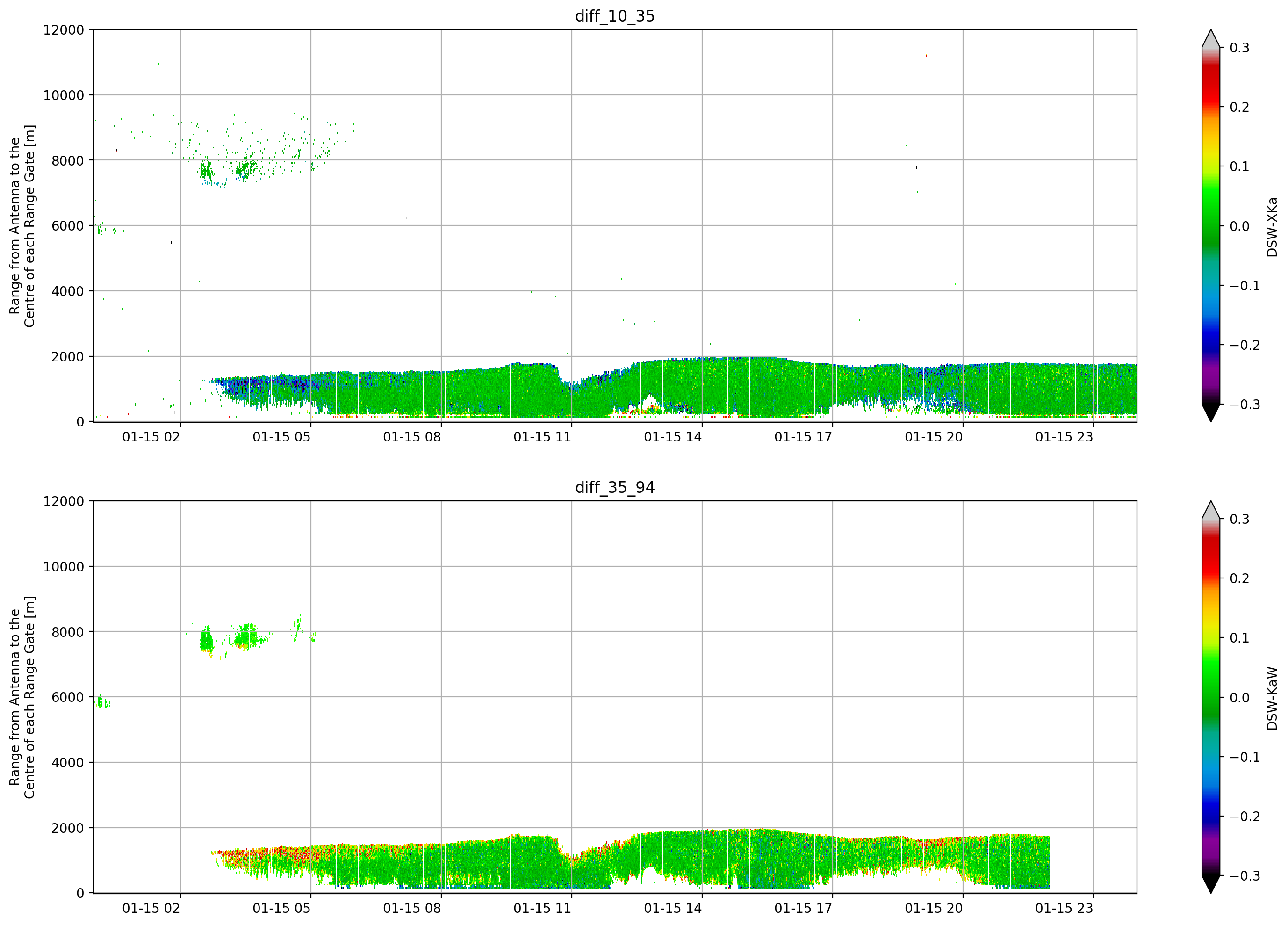Click the −0.2 tick on DSW-XKa colorbar
The width and height of the screenshot is (1288, 925).
point(1245,346)
